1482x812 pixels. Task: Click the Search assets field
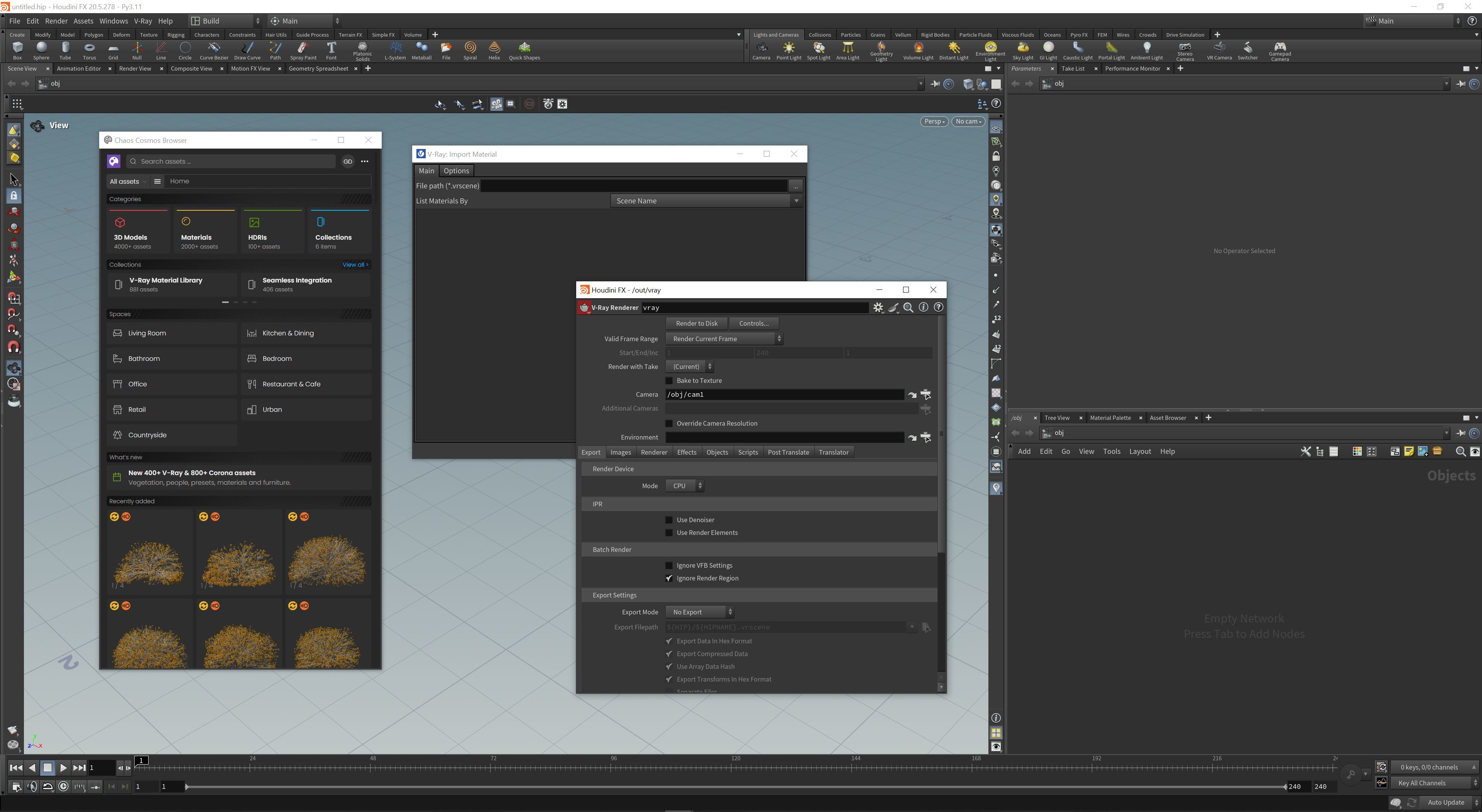click(x=231, y=161)
